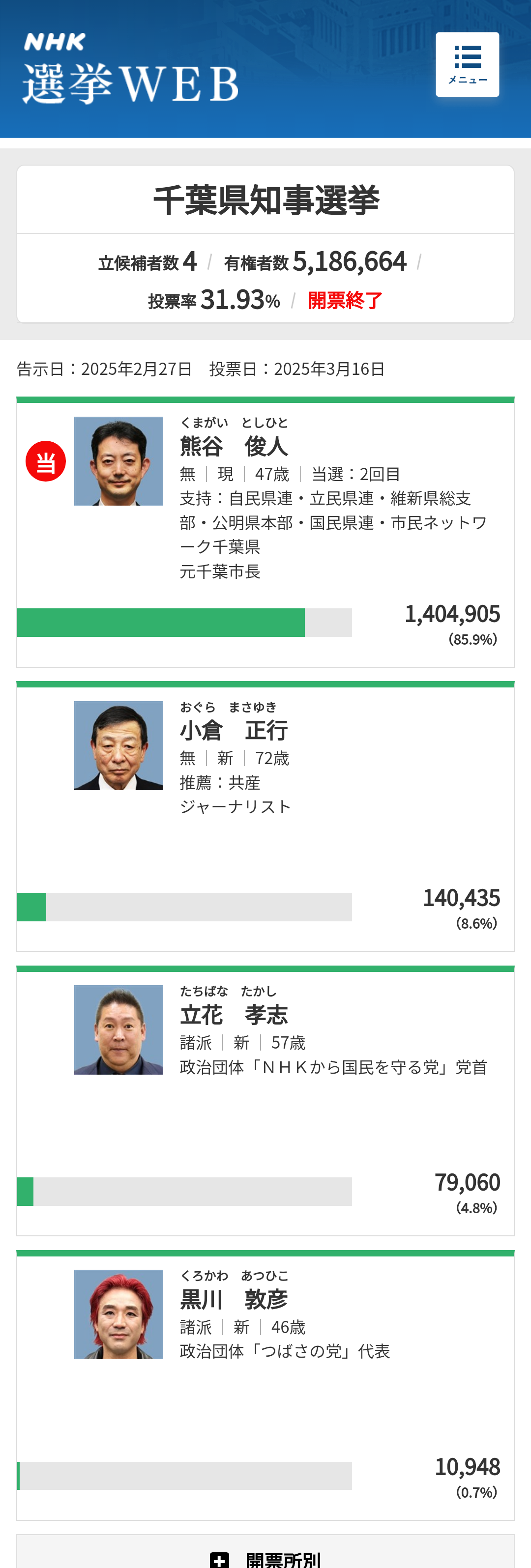Click the candidate name 熊谷 俊人

tap(234, 446)
